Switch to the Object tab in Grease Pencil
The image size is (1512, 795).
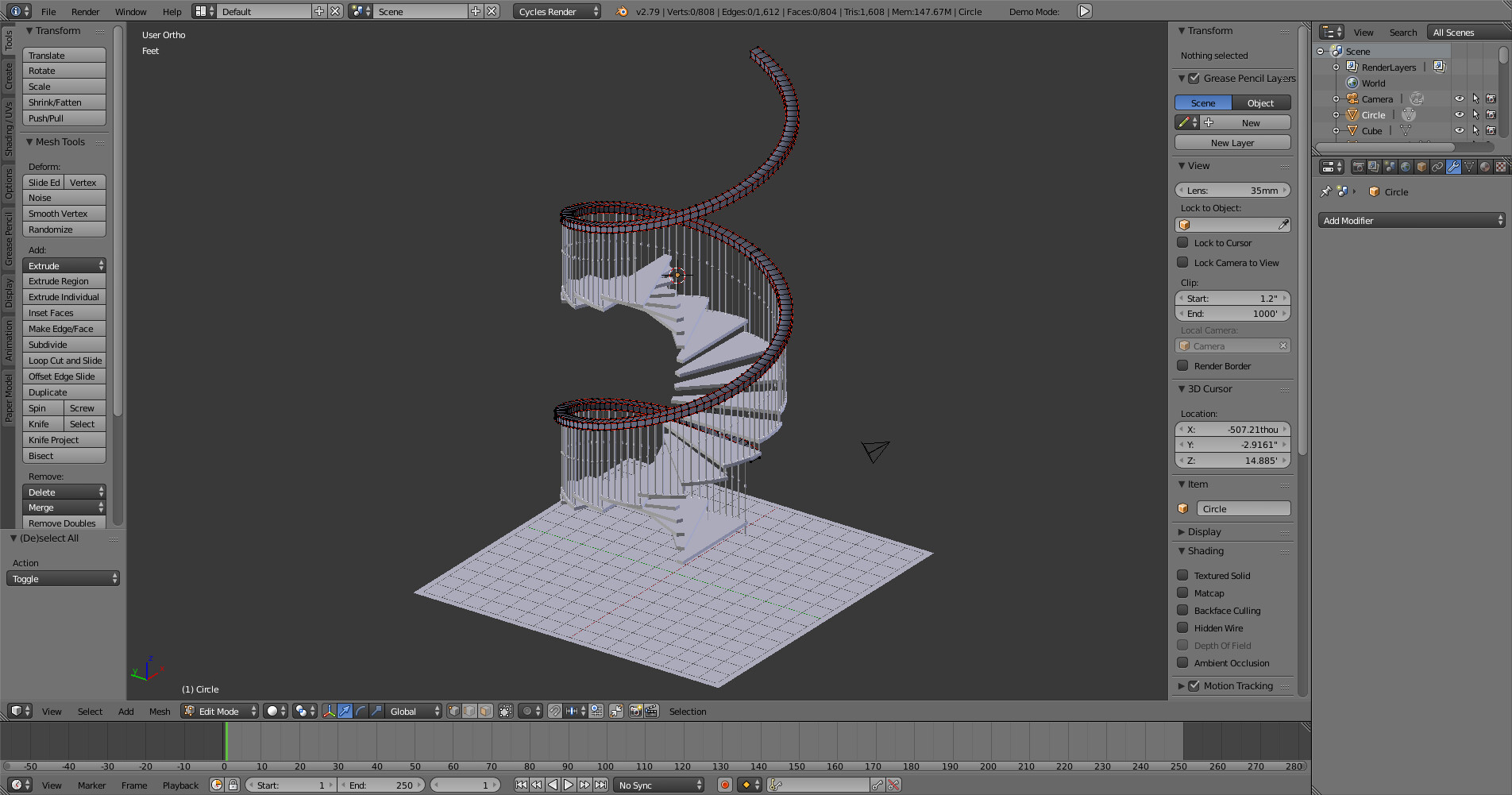tap(1260, 102)
